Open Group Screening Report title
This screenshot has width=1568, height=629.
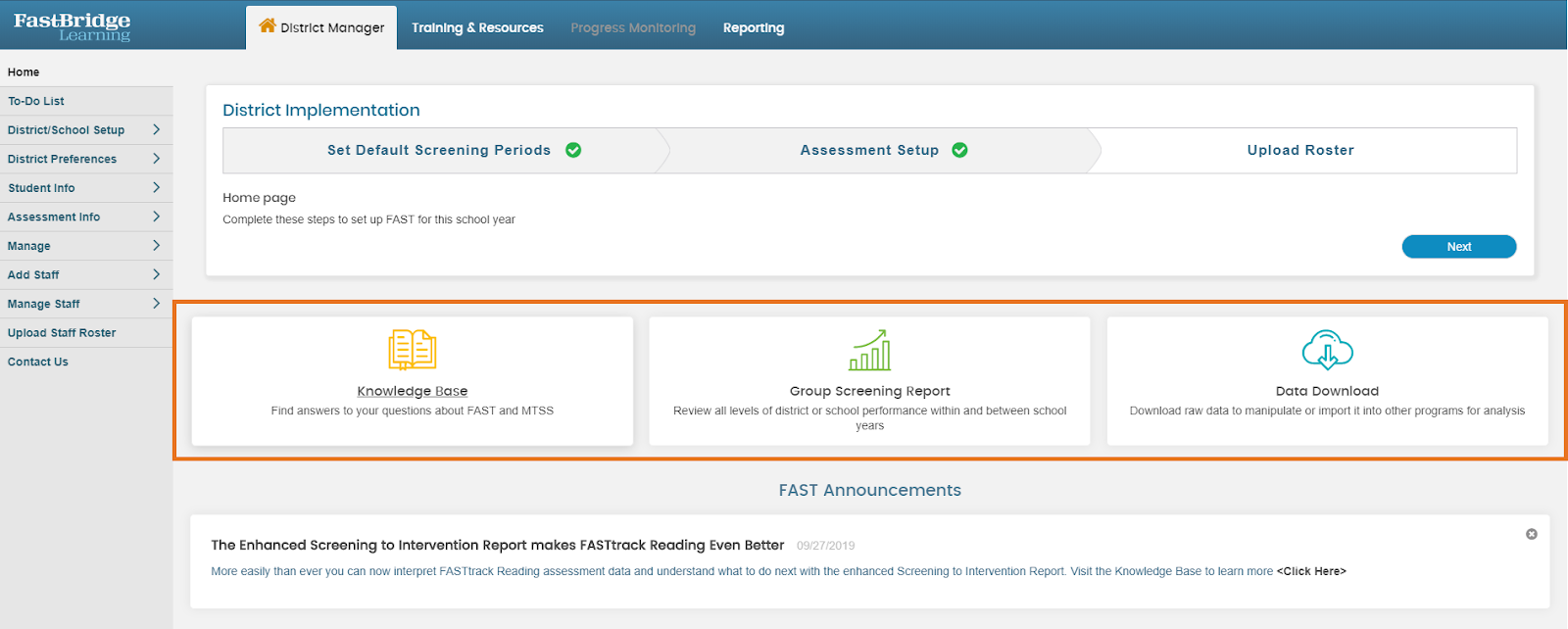click(869, 391)
